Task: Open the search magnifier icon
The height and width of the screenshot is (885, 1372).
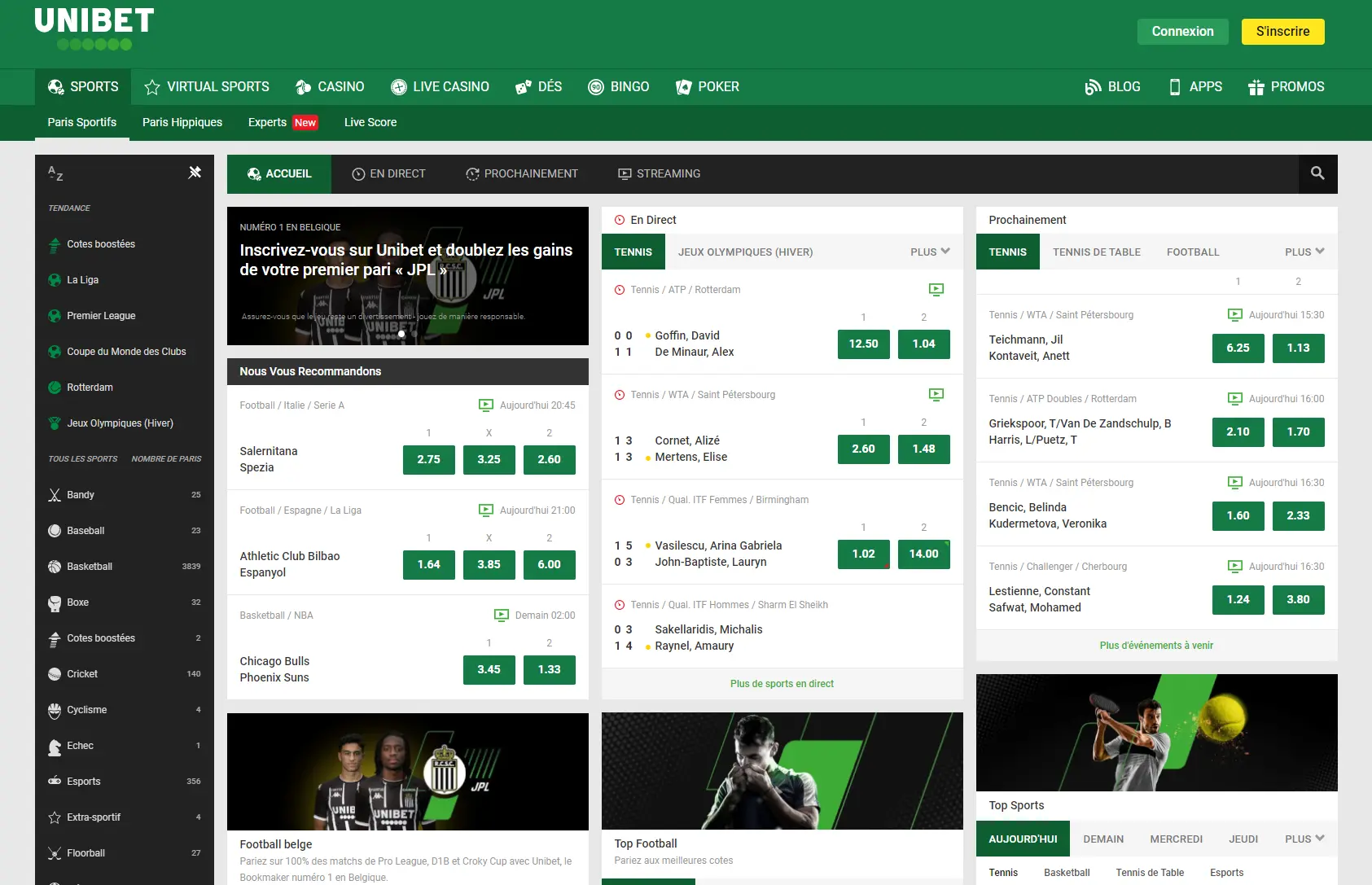Action: pyautogui.click(x=1317, y=173)
